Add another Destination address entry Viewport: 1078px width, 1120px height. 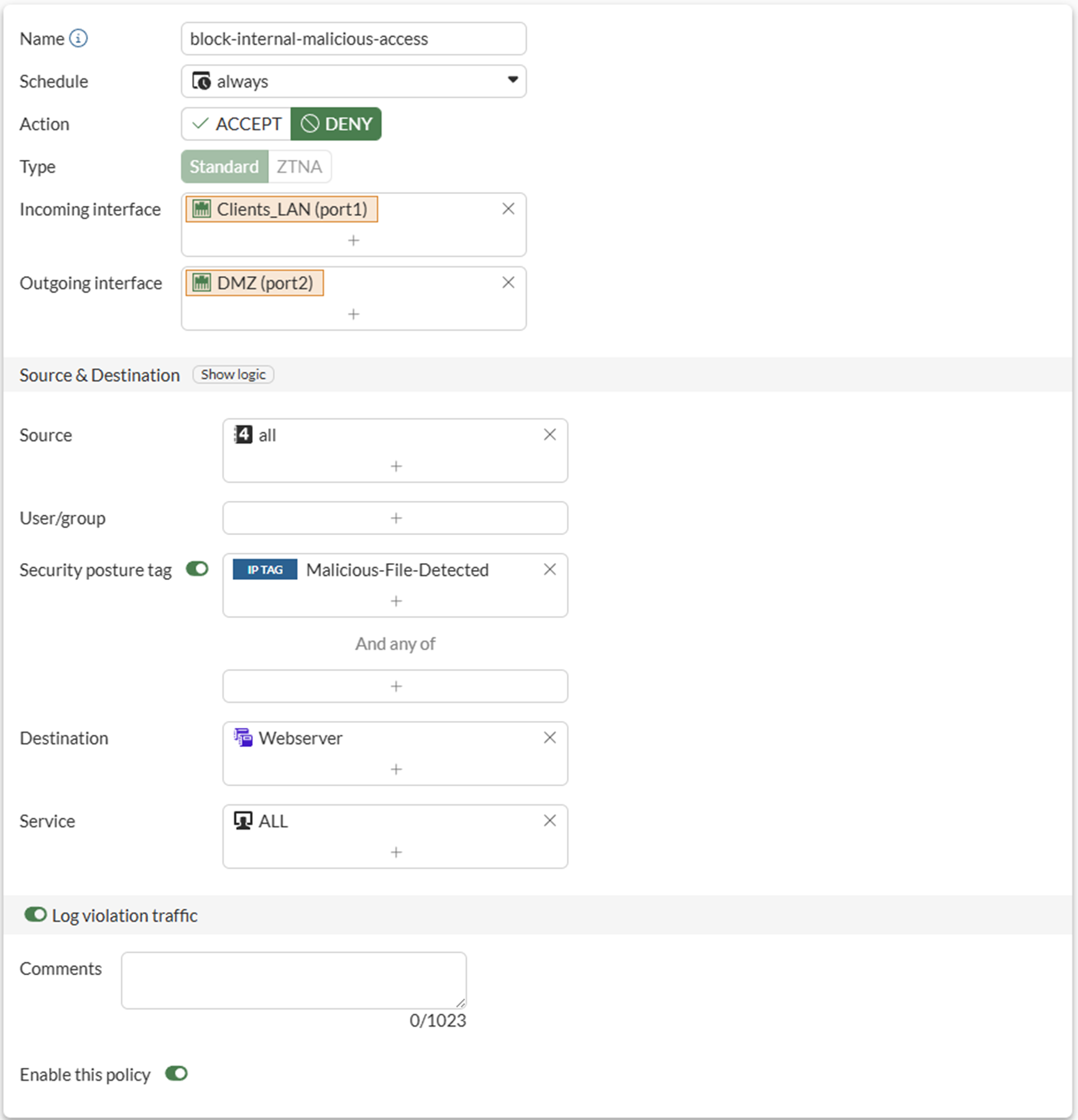tap(396, 769)
